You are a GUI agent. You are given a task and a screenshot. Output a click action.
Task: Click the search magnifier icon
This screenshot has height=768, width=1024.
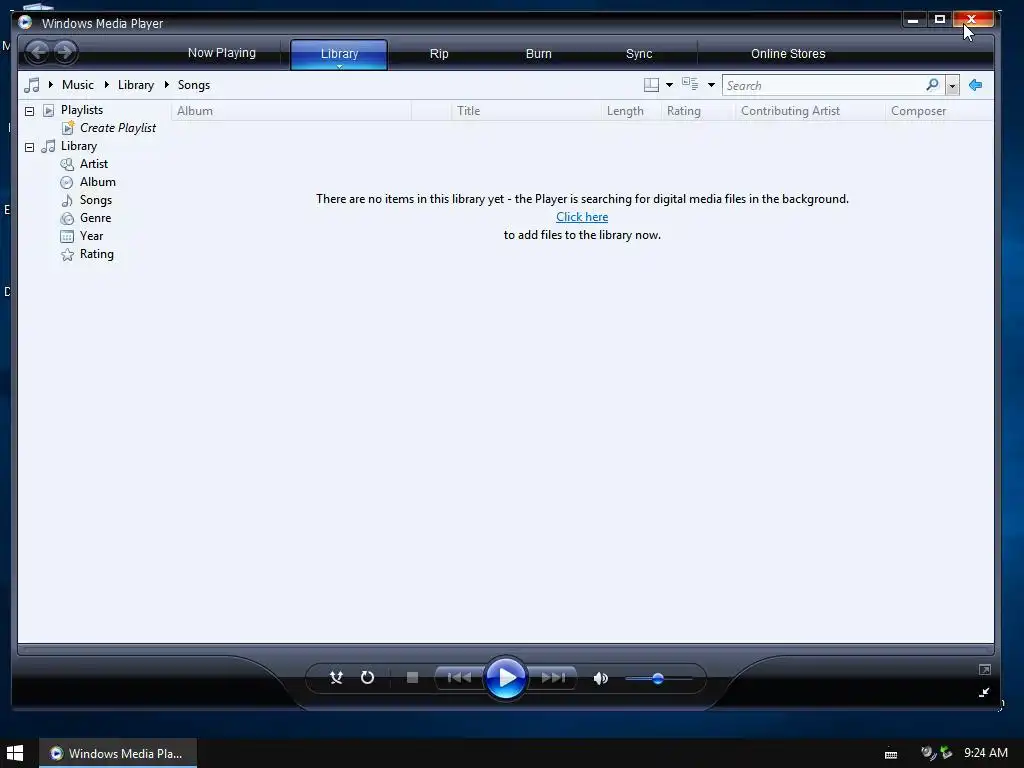coord(933,85)
